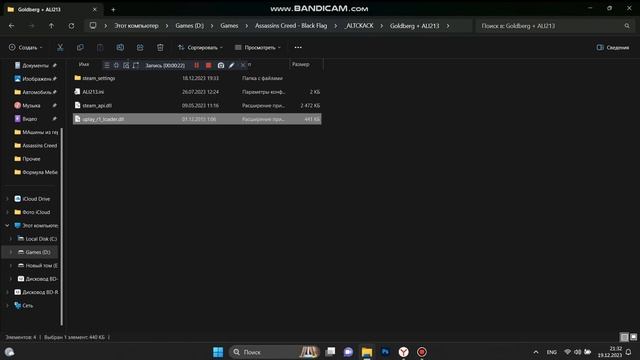
Task: Open the Создать new item dropdown
Action: (x=25, y=47)
